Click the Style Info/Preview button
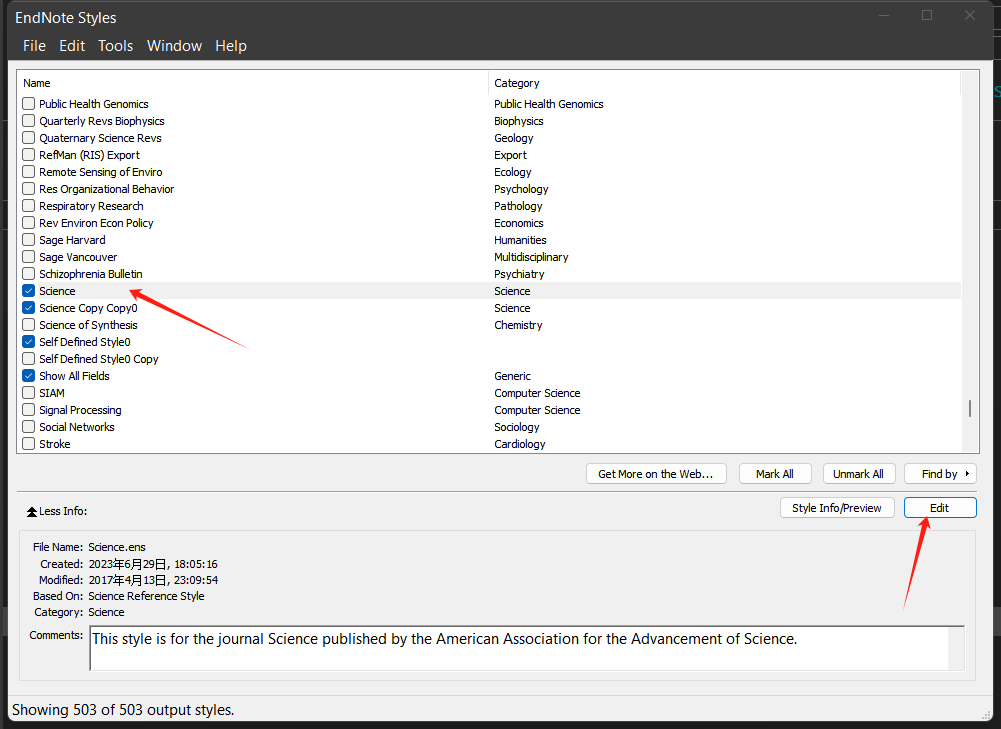 tap(837, 508)
